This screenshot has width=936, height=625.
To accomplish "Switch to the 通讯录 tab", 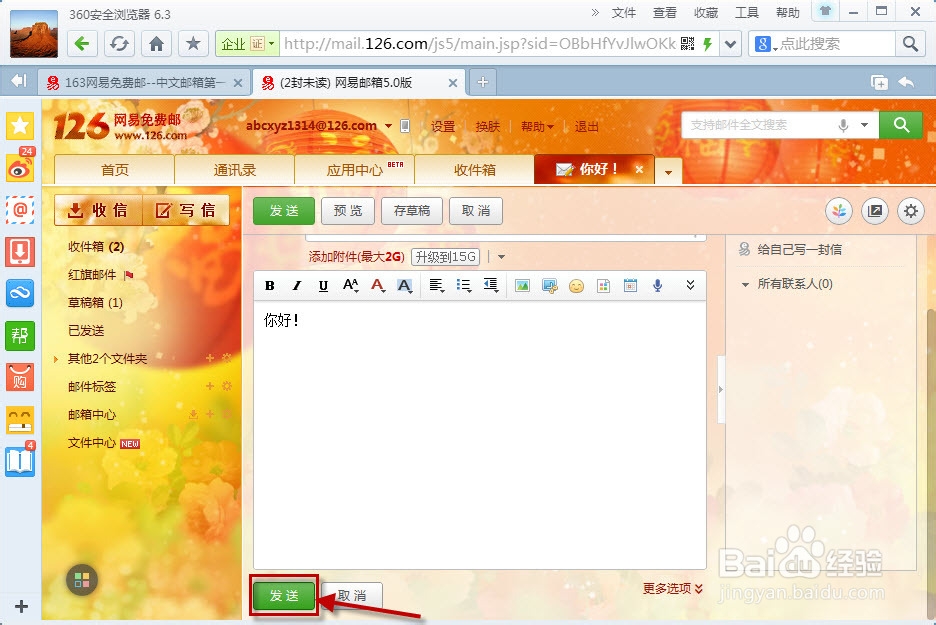I will (x=234, y=170).
